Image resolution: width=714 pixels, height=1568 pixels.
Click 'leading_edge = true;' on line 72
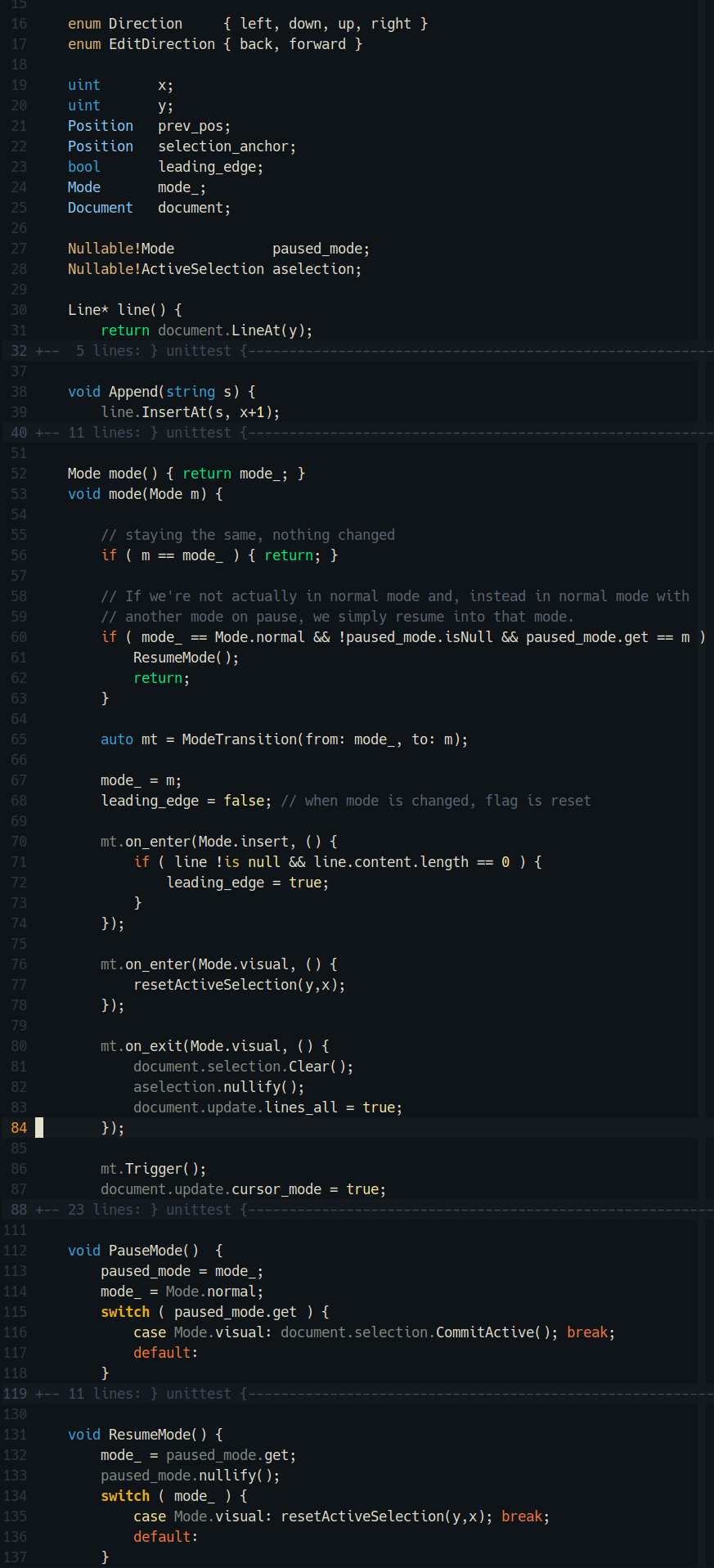coord(248,883)
